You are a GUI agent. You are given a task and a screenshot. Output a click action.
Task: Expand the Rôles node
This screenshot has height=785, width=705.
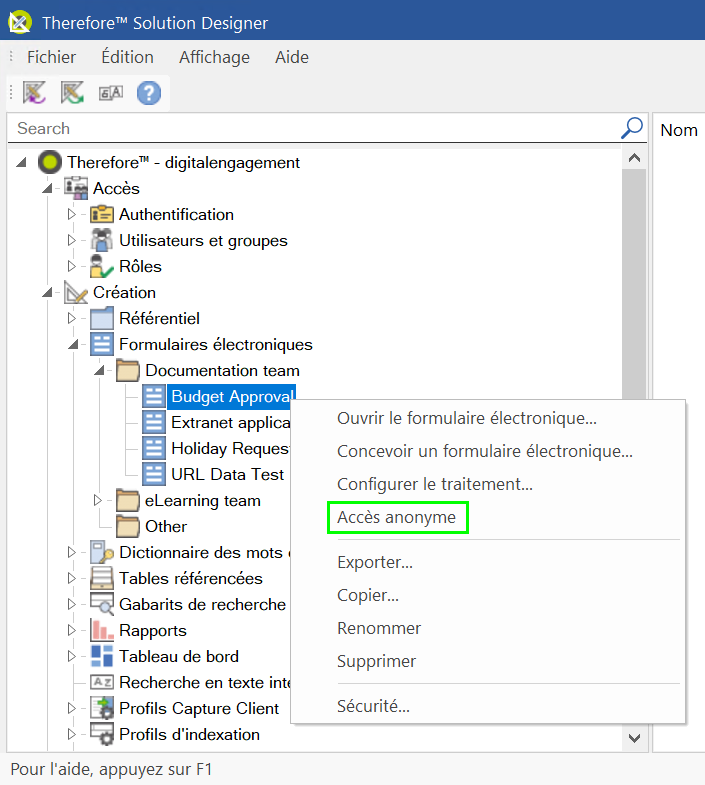72,266
